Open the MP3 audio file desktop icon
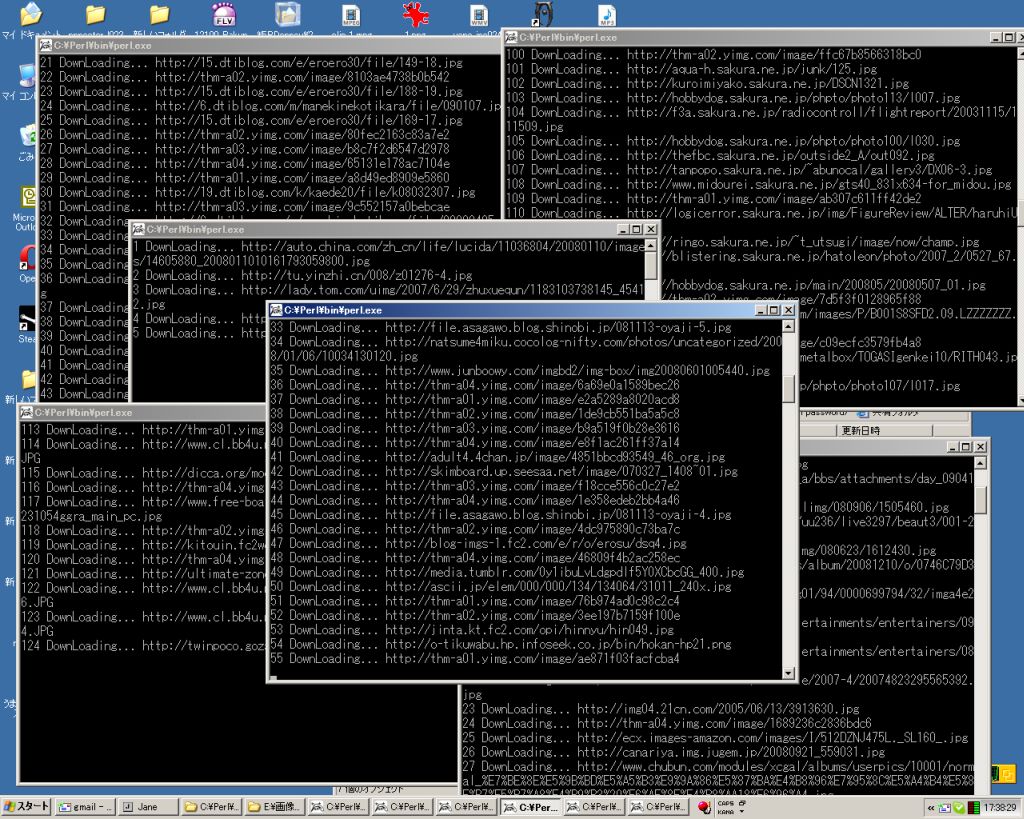Screen dimensions: 1024x819 pos(606,14)
